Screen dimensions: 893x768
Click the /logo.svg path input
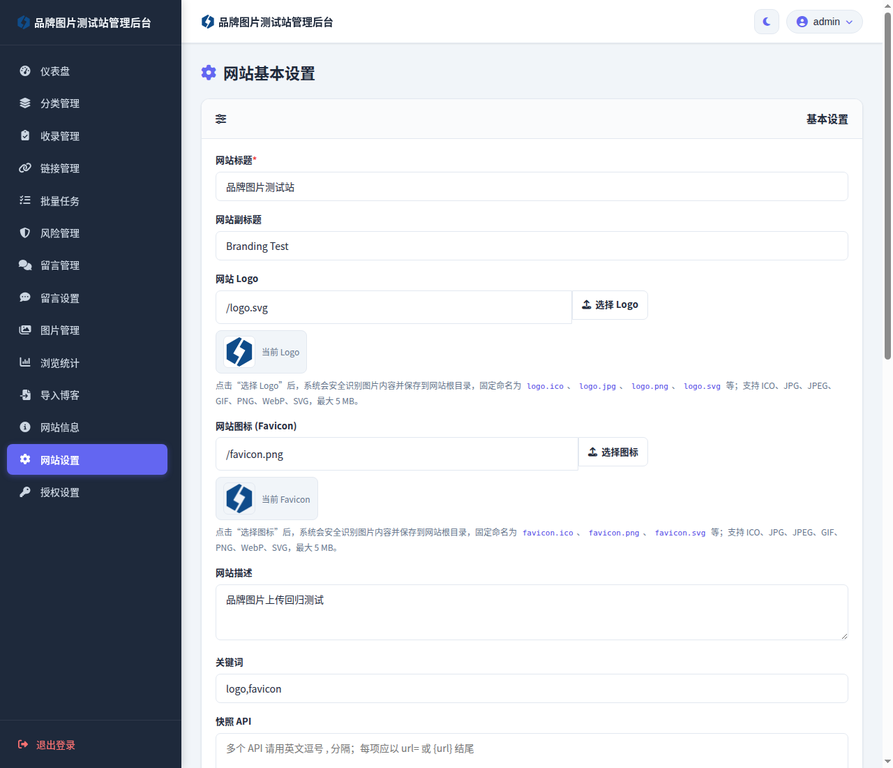pyautogui.click(x=394, y=307)
